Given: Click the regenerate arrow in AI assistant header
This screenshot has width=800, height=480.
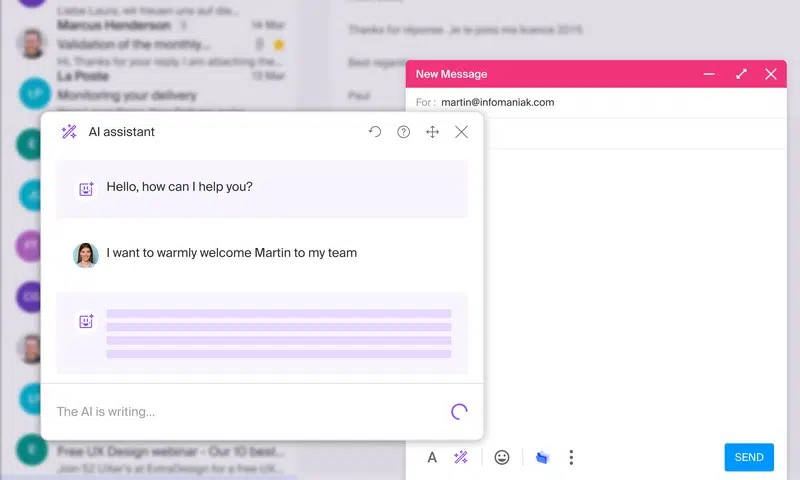Looking at the screenshot, I should pyautogui.click(x=374, y=132).
